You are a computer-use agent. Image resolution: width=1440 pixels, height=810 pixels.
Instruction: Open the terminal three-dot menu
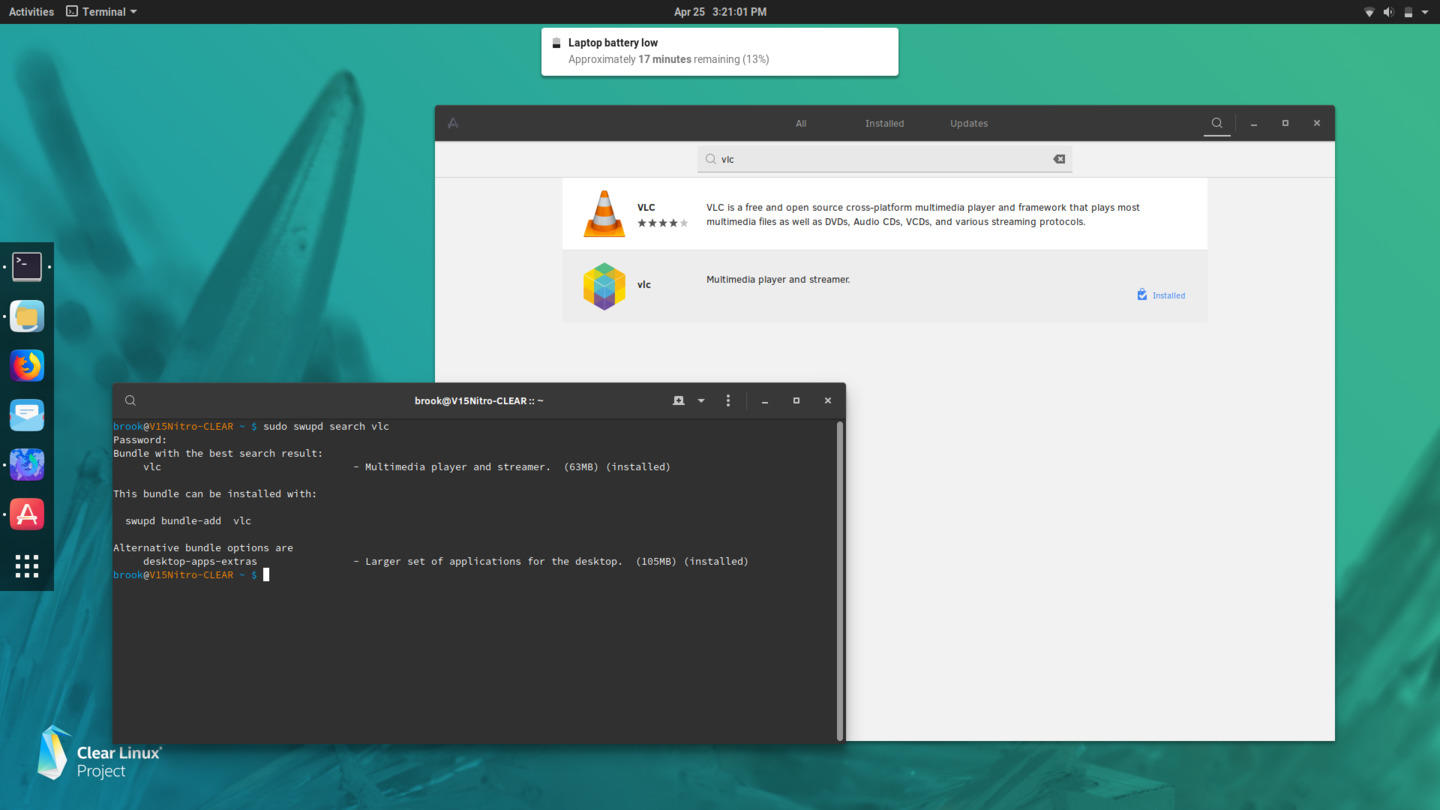728,400
